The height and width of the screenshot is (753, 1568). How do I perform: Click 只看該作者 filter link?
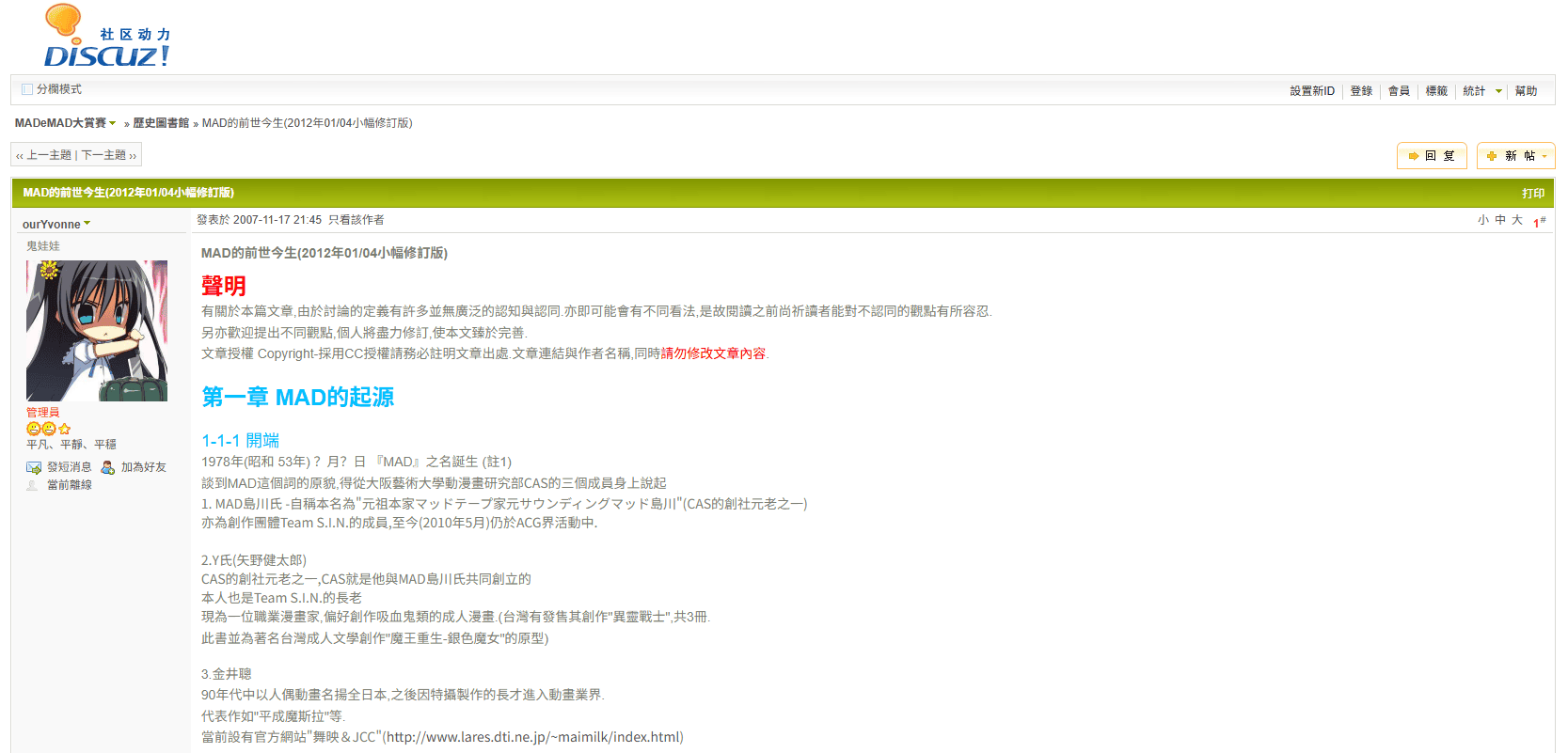pos(356,220)
